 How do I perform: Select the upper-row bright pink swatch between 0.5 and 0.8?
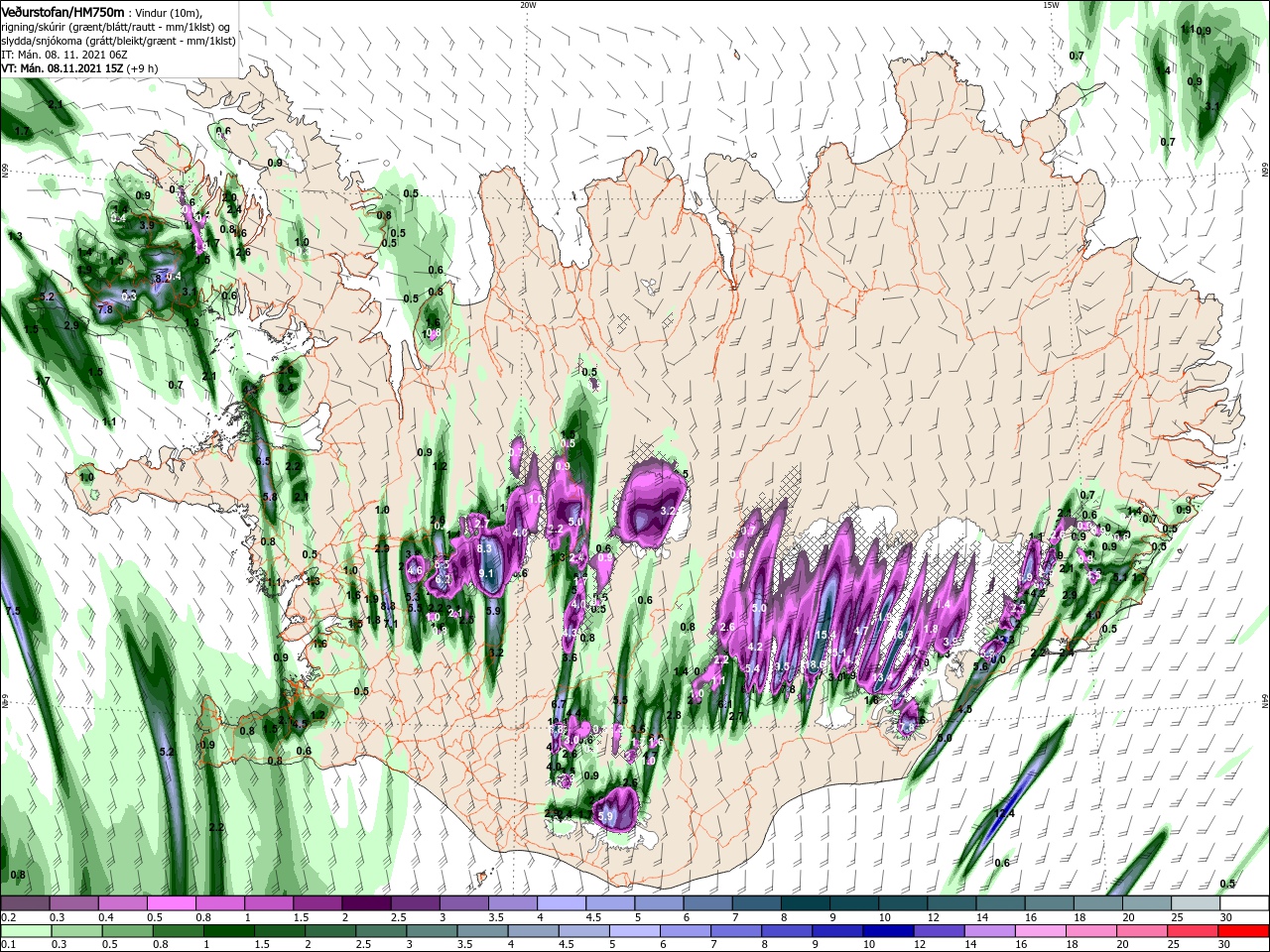click(171, 903)
